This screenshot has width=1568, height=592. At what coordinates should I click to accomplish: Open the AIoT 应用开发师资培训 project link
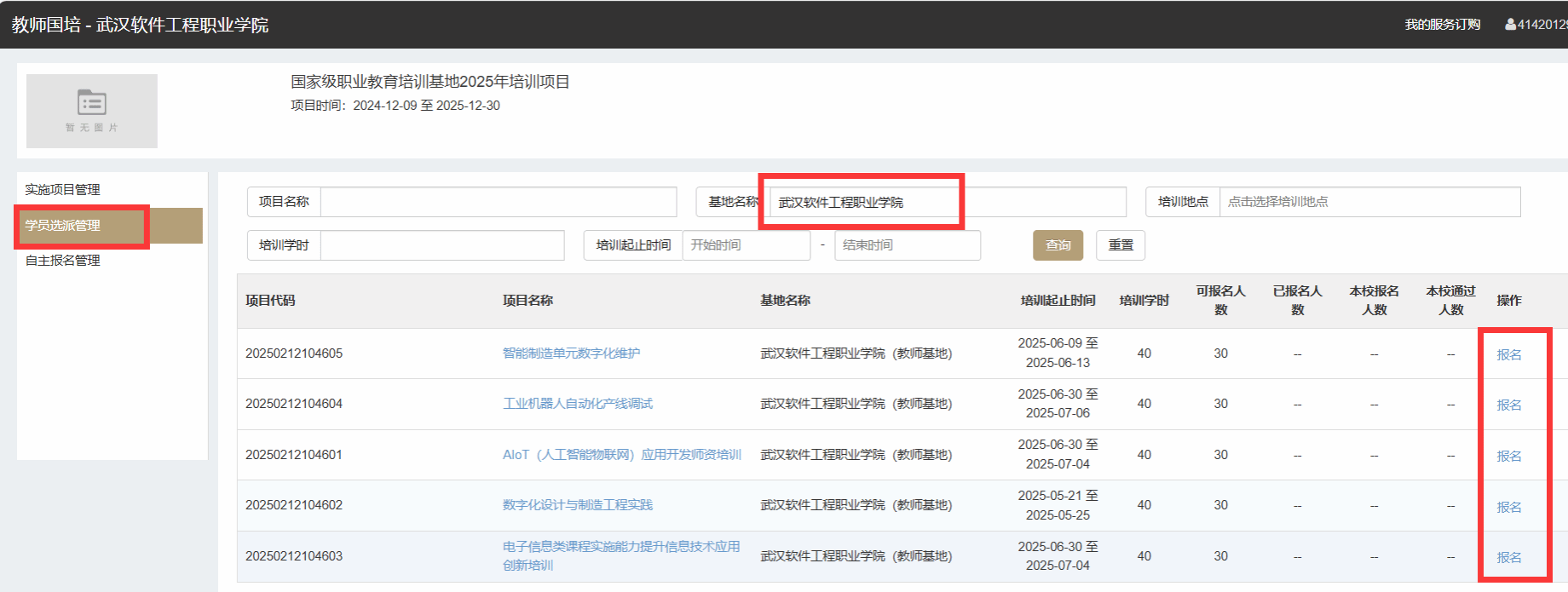click(x=621, y=455)
